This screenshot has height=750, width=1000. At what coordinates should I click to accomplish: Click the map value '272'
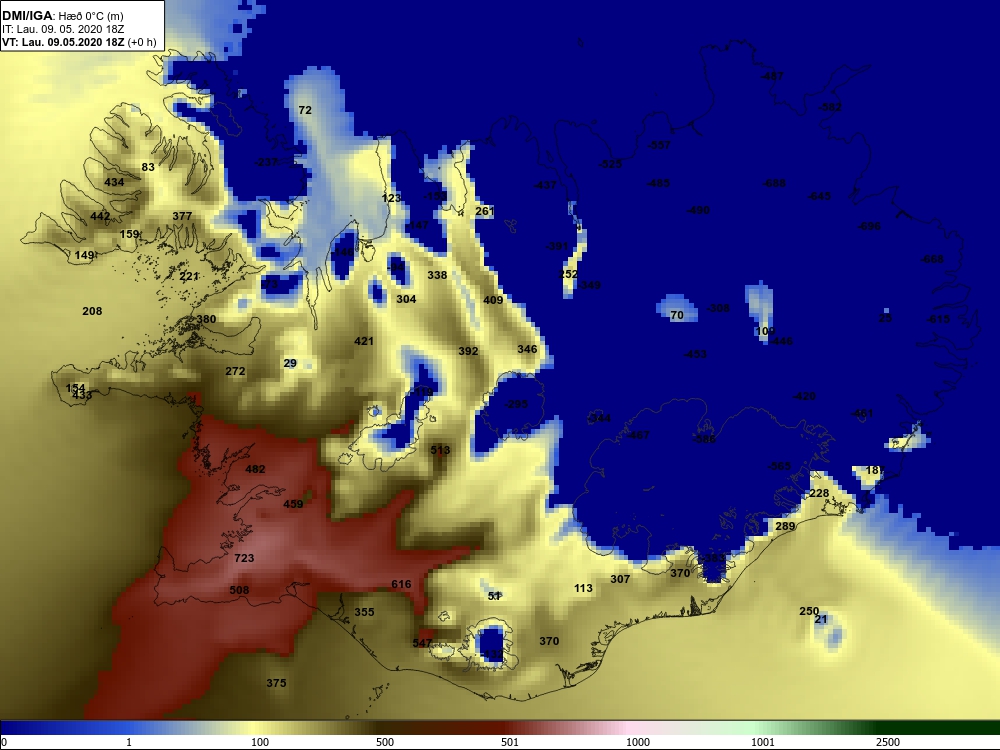(235, 371)
